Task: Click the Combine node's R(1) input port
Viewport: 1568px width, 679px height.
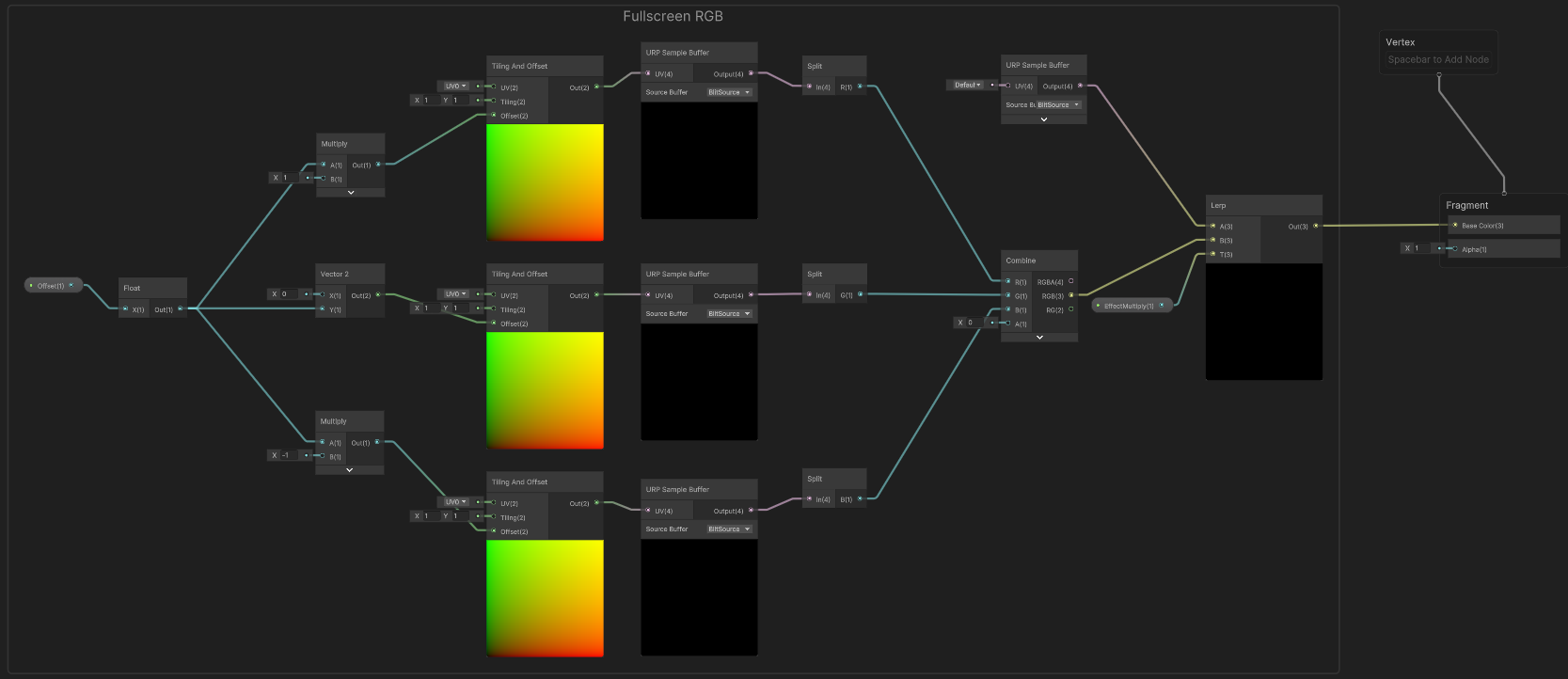Action: point(1008,281)
